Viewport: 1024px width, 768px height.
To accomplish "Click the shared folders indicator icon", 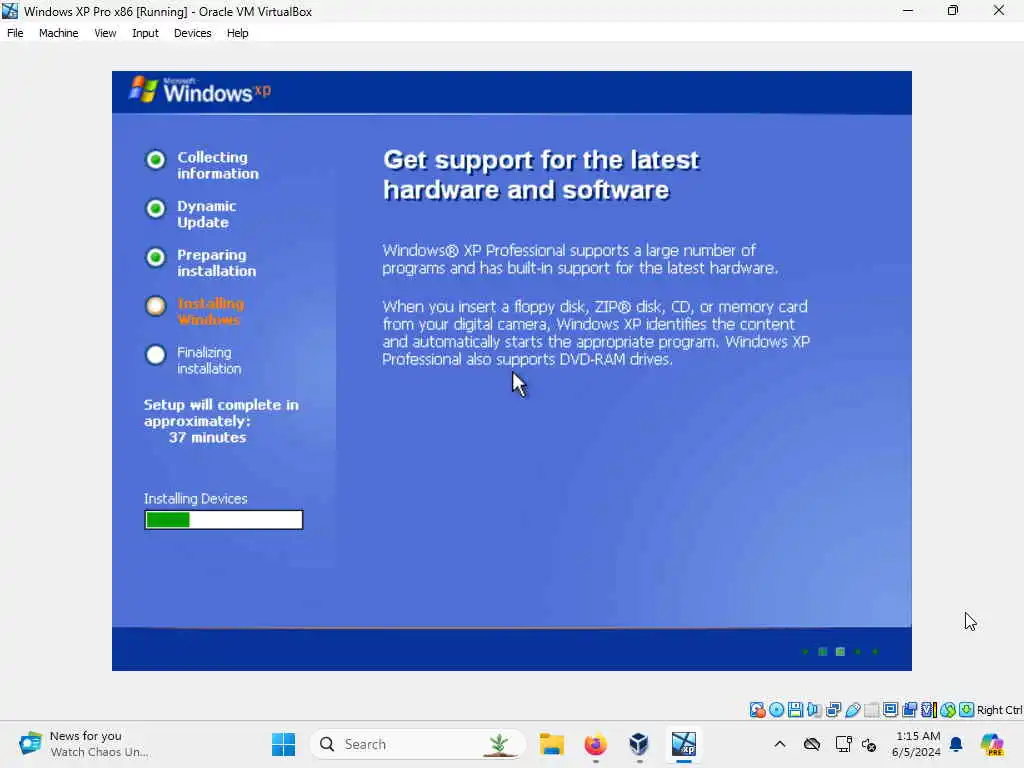I will click(x=872, y=710).
